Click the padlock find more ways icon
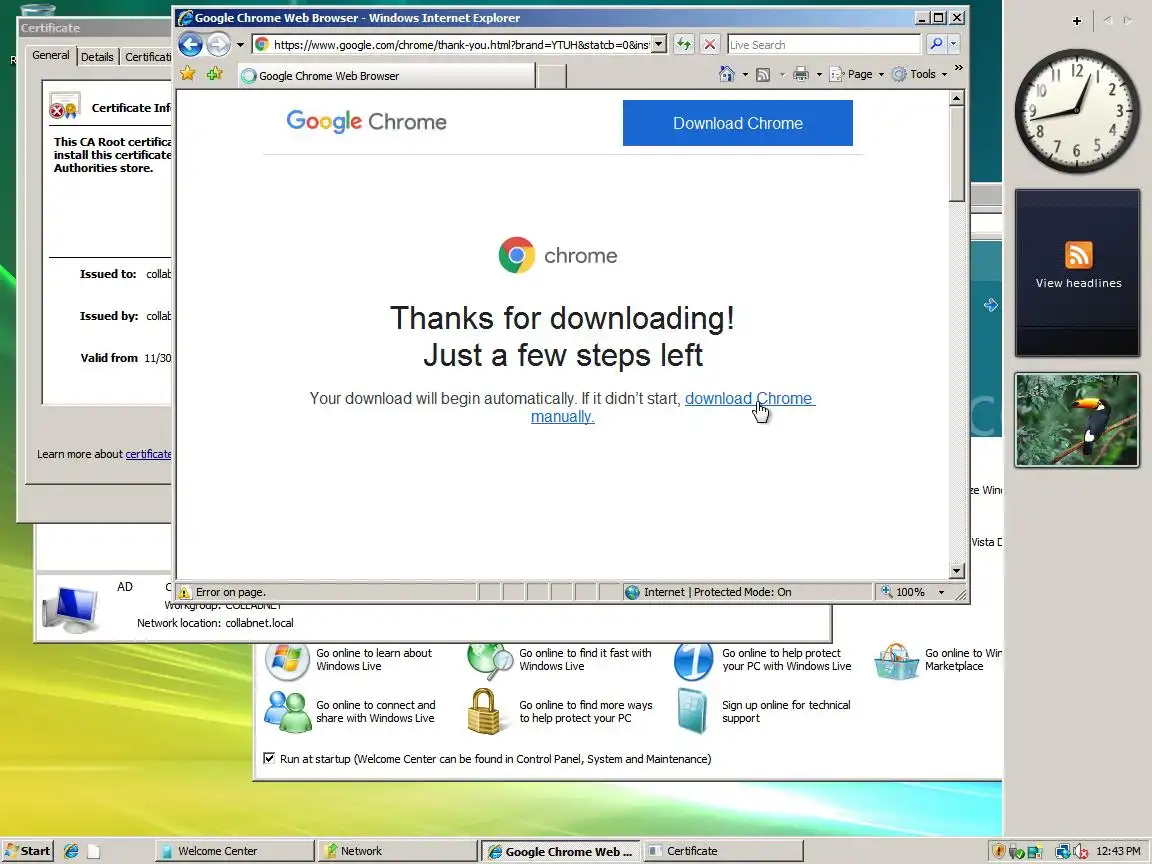Image resolution: width=1152 pixels, height=864 pixels. click(484, 711)
